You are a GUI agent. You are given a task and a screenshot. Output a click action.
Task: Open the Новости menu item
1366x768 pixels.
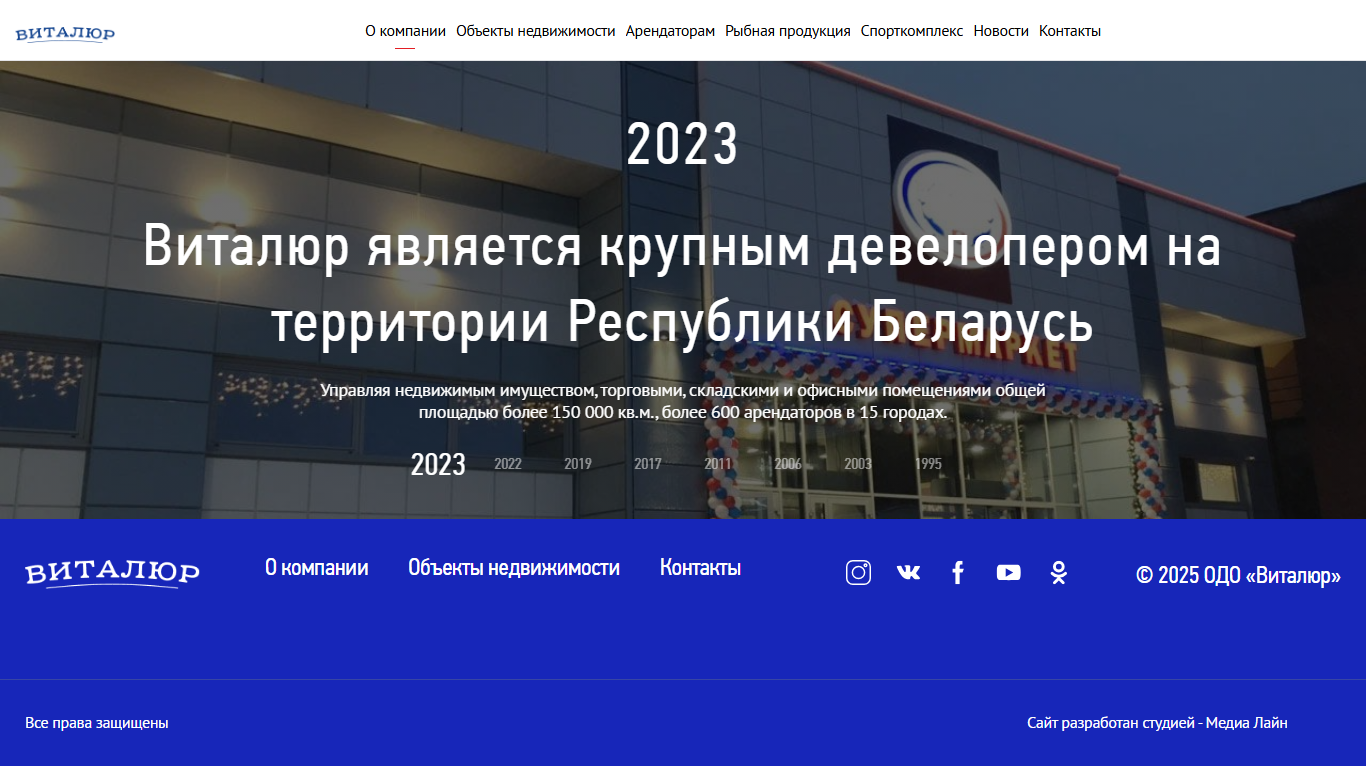1001,31
